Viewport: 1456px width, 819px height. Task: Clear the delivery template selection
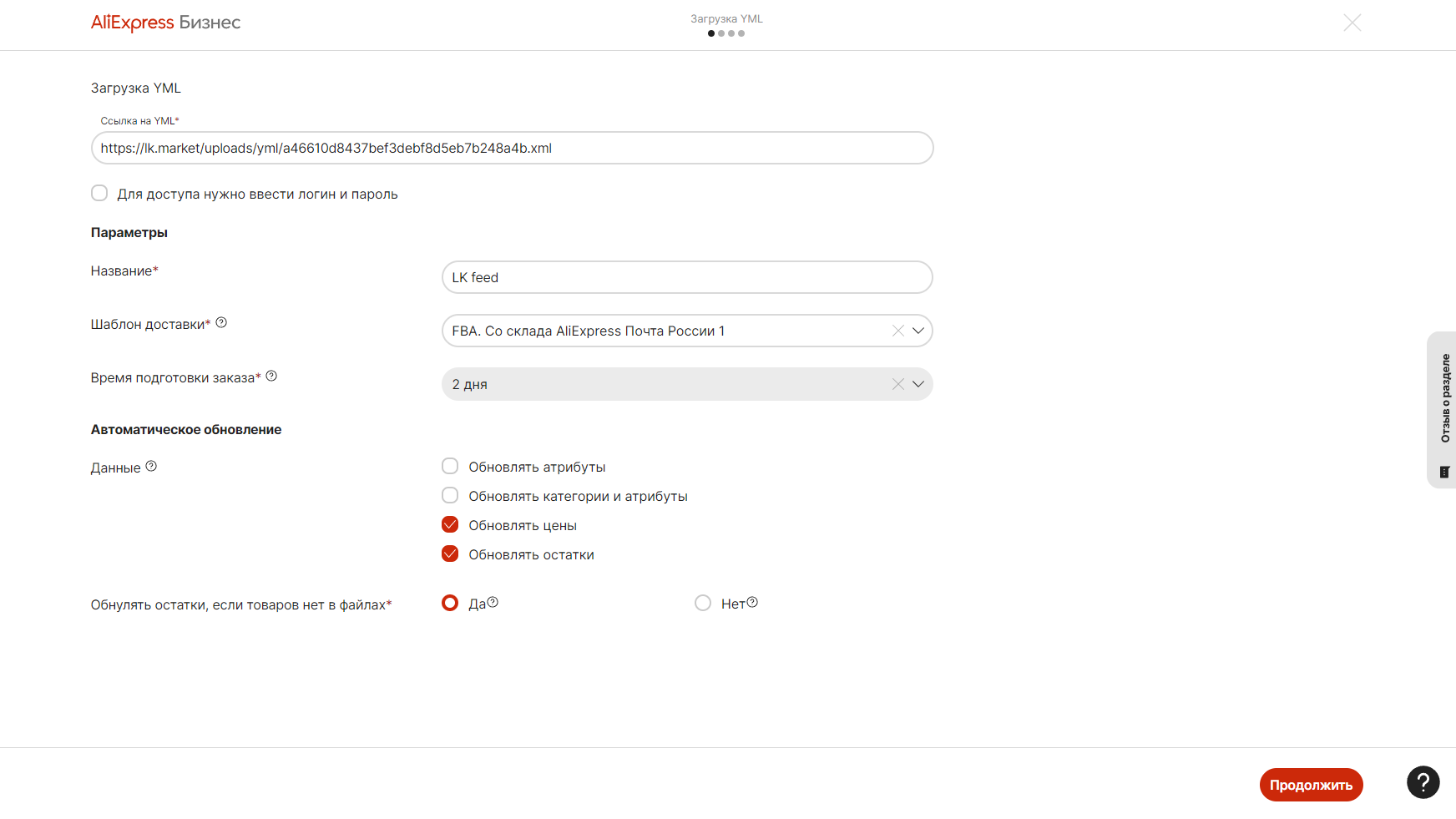(898, 331)
